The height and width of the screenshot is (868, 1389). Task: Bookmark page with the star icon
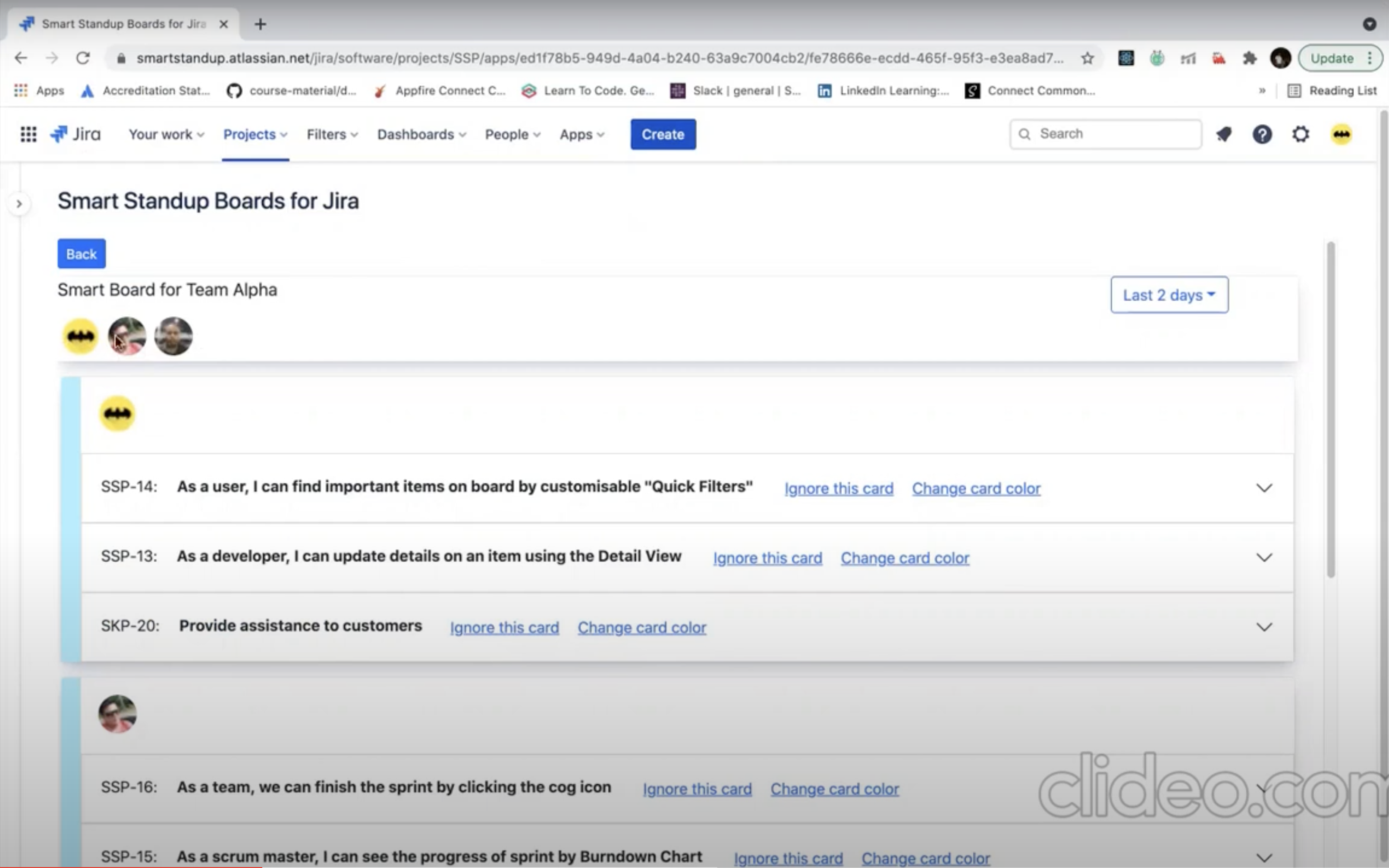click(x=1087, y=58)
